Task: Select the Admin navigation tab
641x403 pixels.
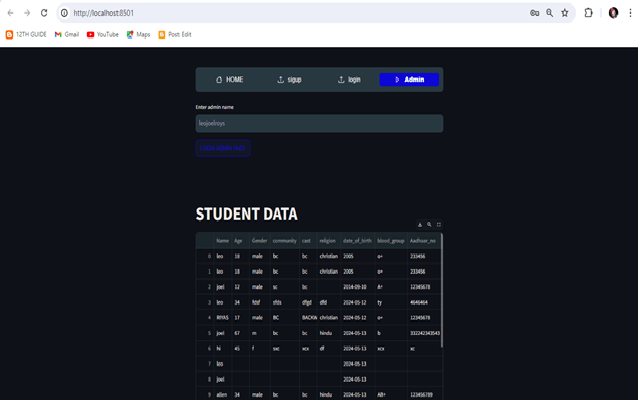Action: (409, 79)
